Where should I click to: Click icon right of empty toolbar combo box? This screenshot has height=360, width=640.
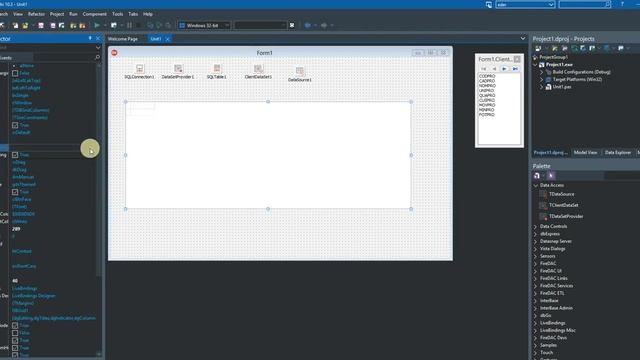[x=292, y=25]
